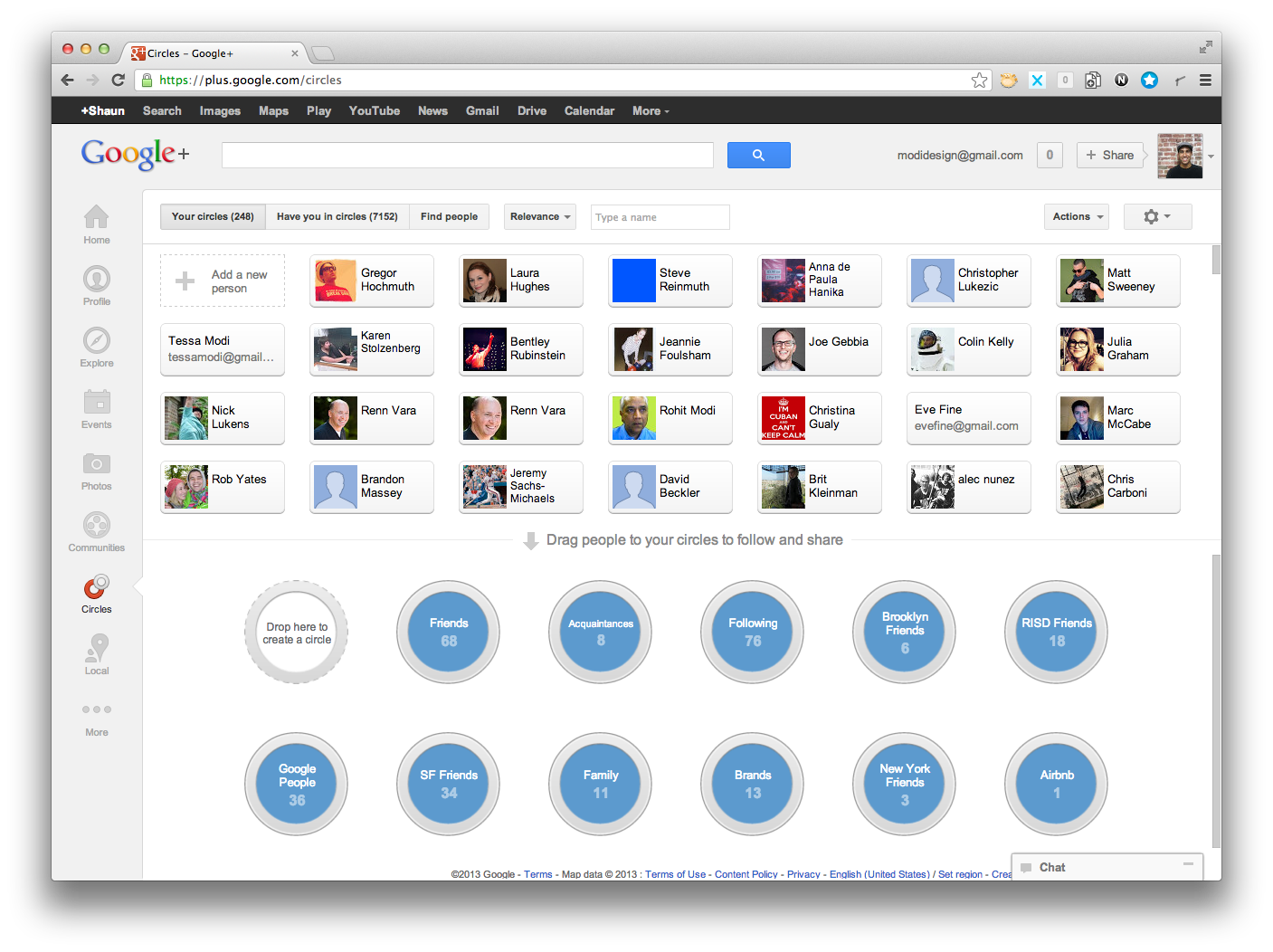
Task: Click the Type a name filter field
Action: (660, 217)
